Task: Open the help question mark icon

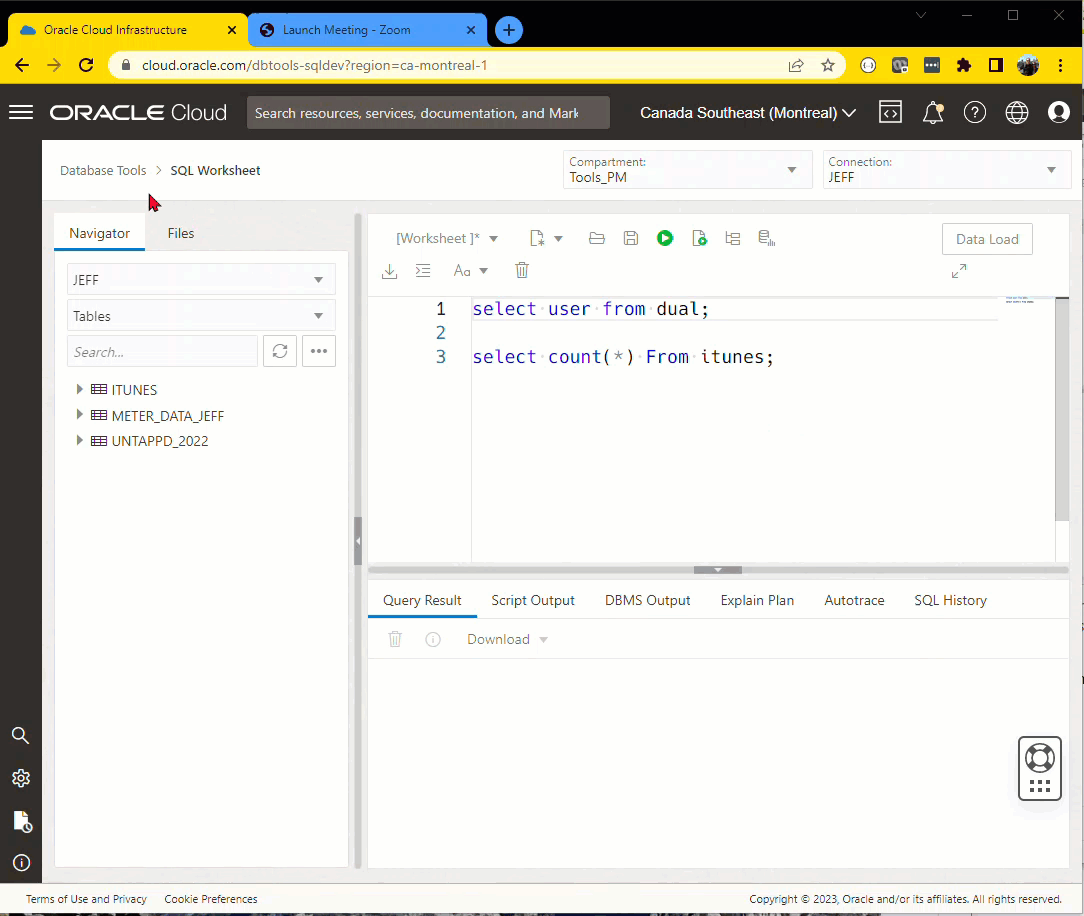Action: [975, 112]
